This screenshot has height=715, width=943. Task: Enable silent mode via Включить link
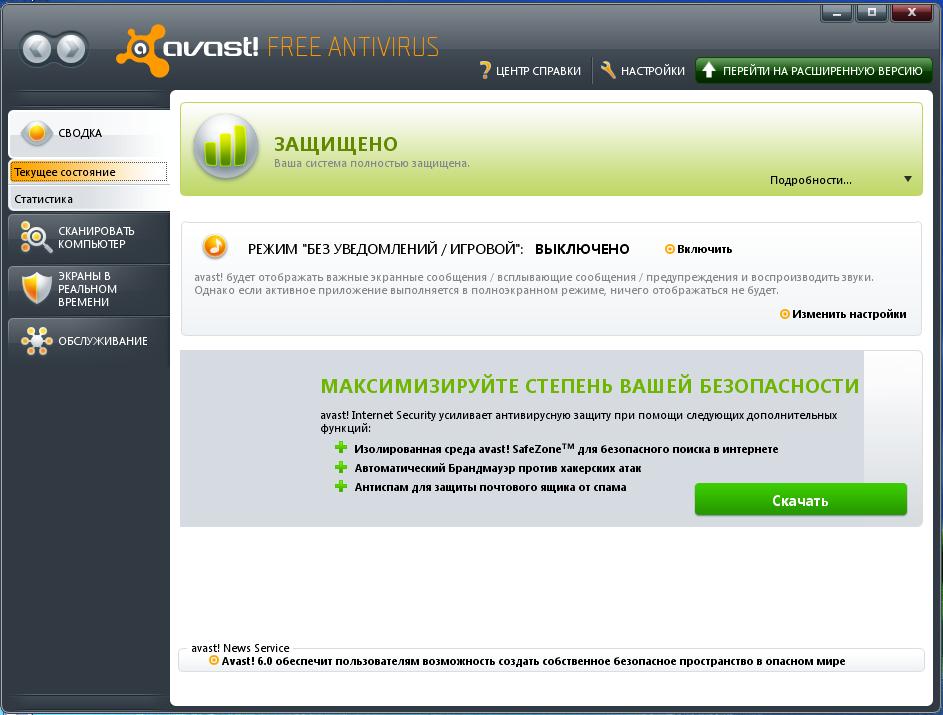(698, 249)
